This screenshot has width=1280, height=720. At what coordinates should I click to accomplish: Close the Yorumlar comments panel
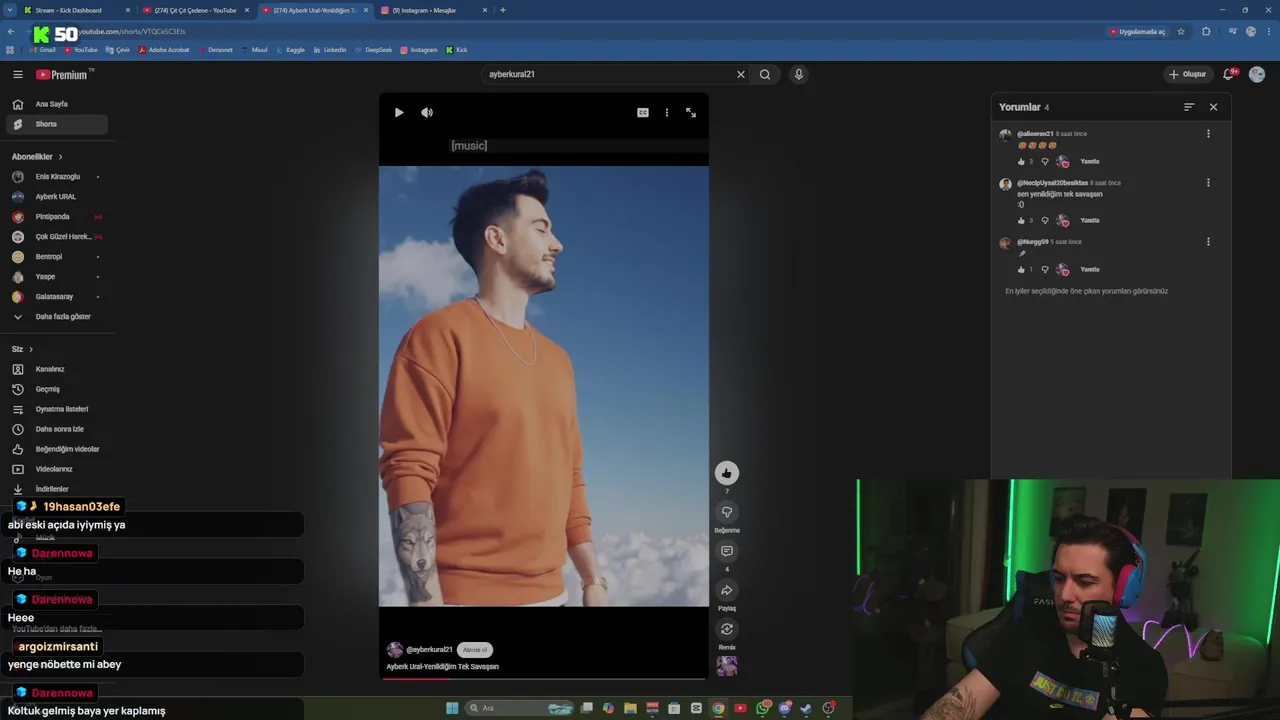pos(1213,107)
